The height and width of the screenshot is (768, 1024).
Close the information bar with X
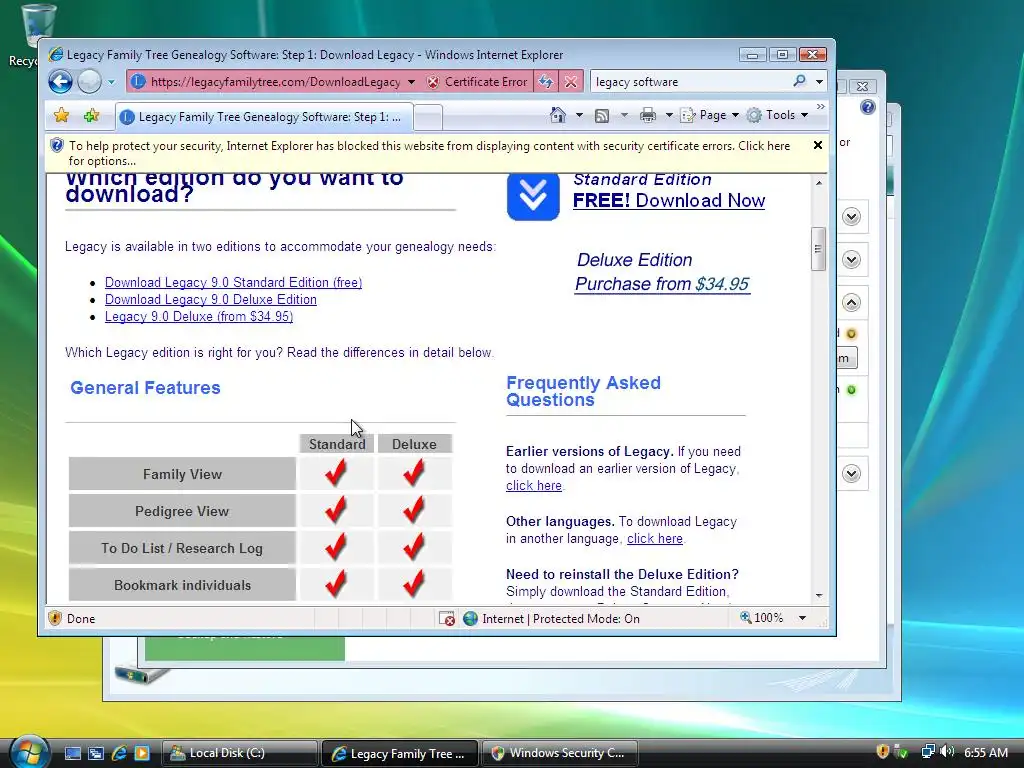point(818,145)
